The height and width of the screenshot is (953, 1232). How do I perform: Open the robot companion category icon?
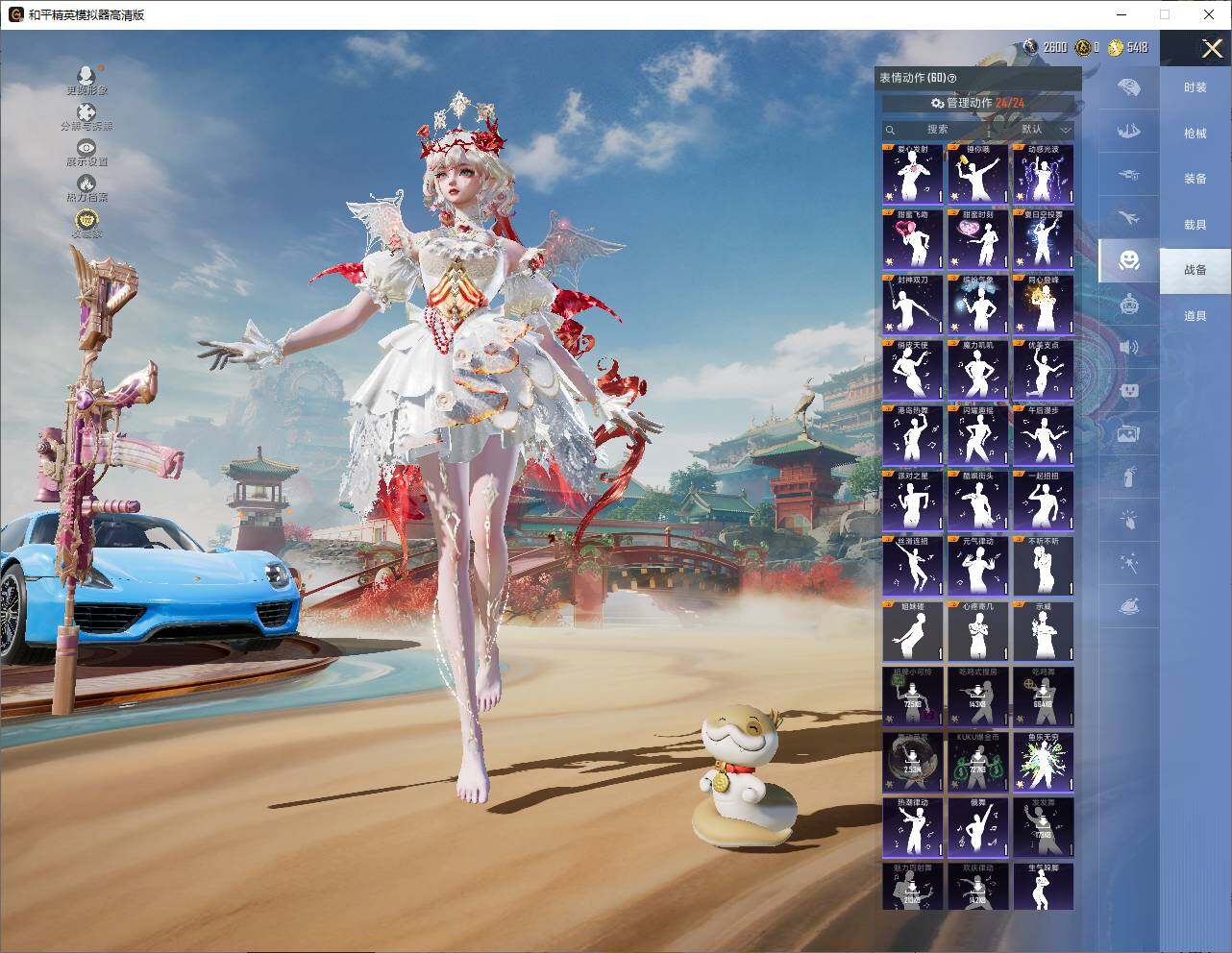point(1128,305)
